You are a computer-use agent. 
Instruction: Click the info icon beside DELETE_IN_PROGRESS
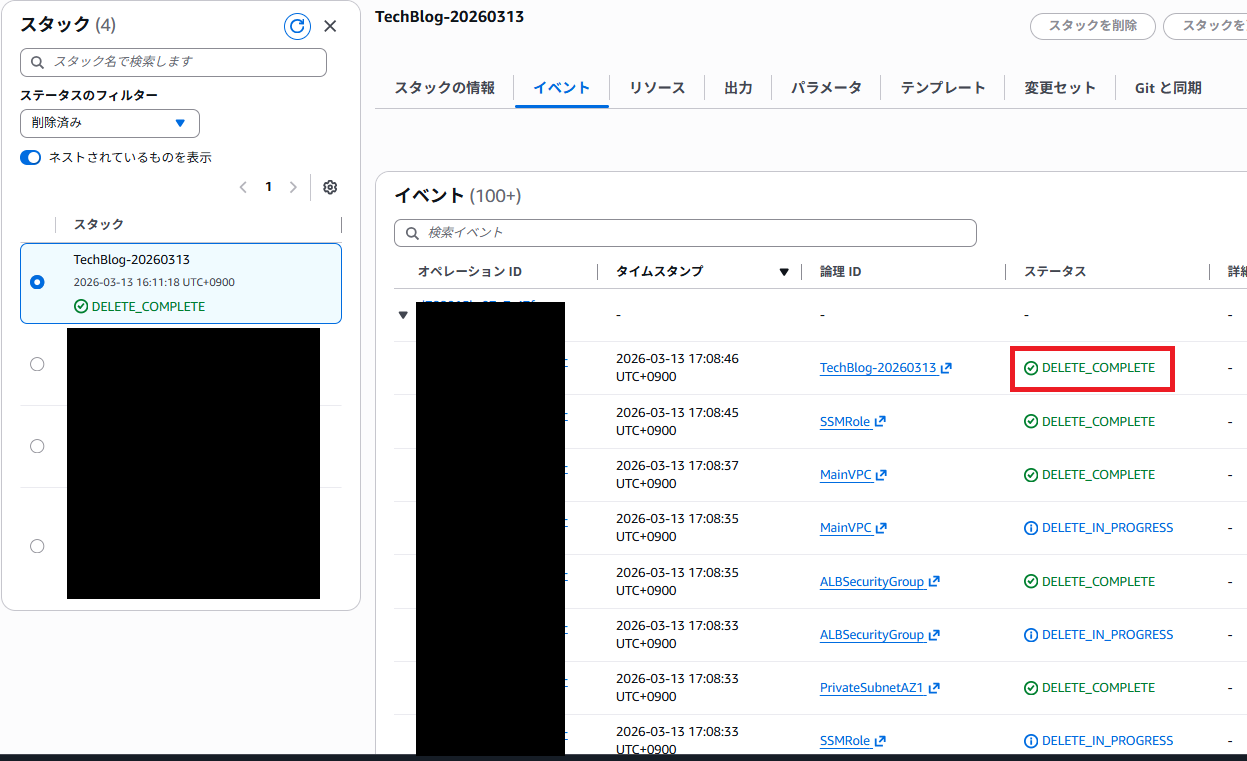[x=1031, y=527]
